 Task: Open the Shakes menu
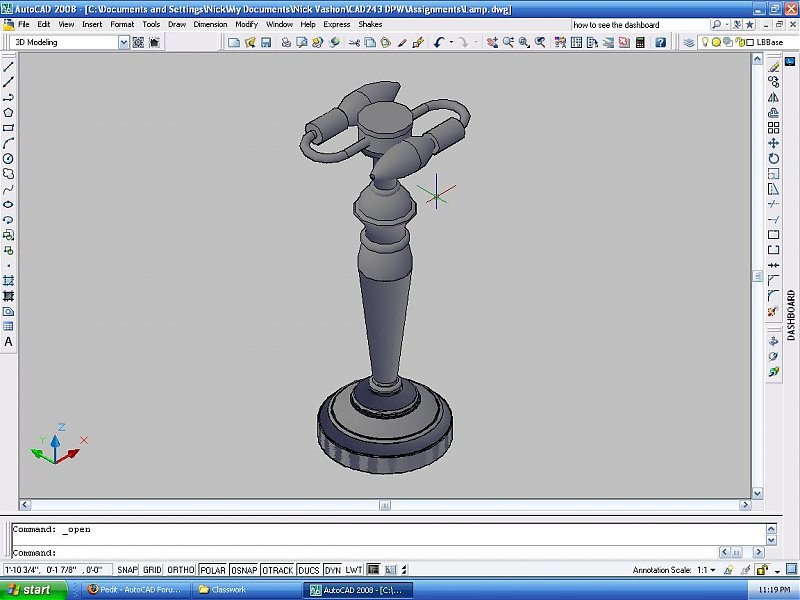(x=370, y=24)
